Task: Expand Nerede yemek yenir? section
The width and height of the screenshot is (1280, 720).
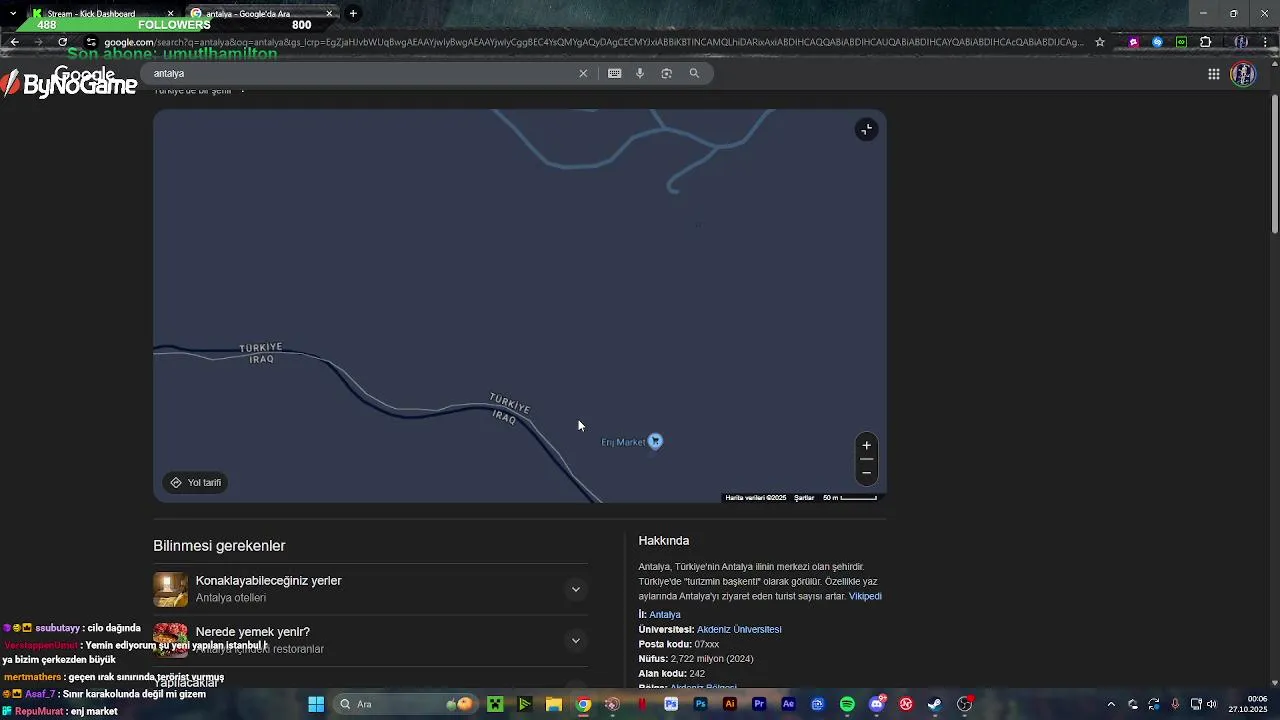Action: 575,640
